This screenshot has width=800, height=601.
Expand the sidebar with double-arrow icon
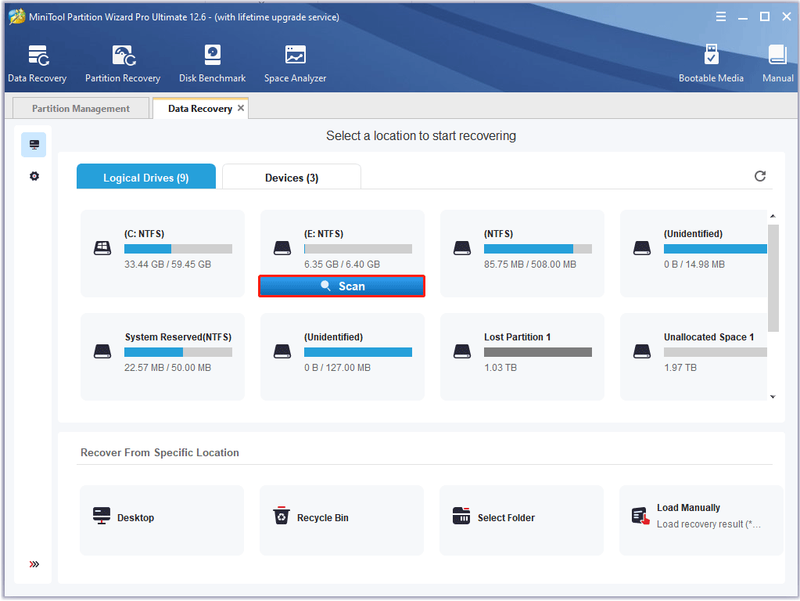click(x=34, y=564)
